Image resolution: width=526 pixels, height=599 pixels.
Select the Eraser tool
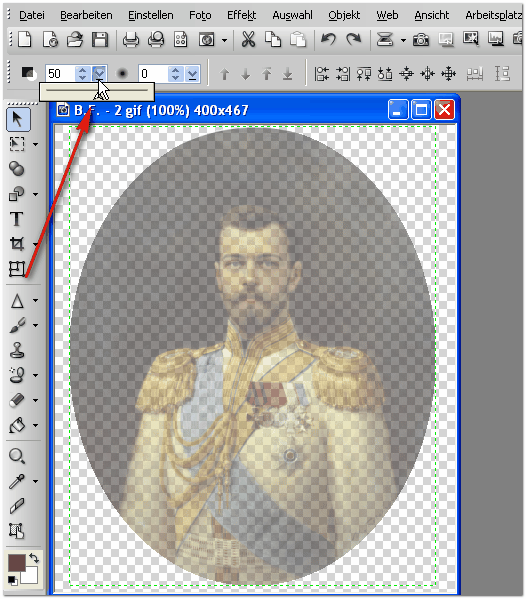pyautogui.click(x=17, y=400)
